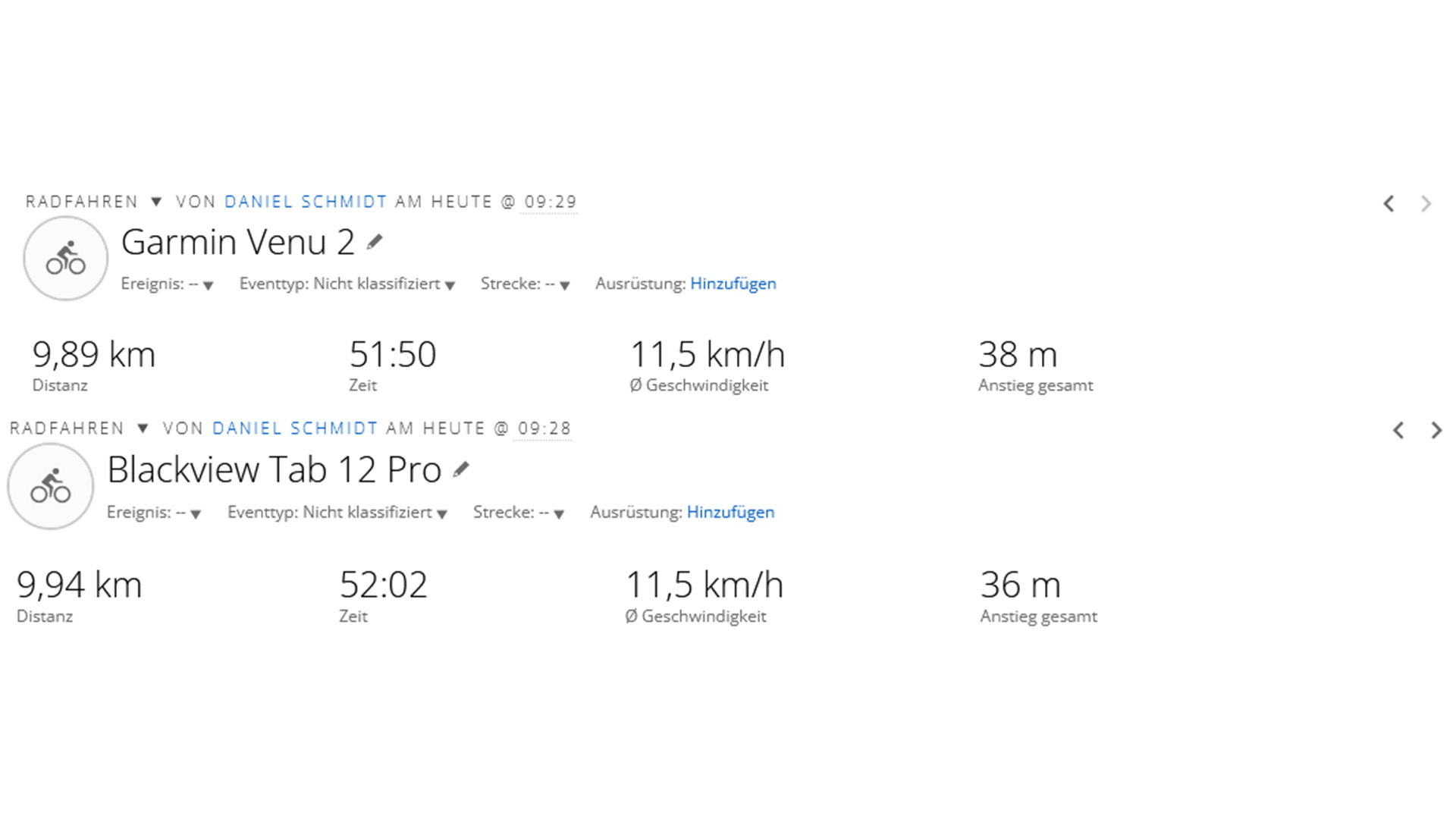Click the cycling icon beside Blackview Tab 12 Pro
The height and width of the screenshot is (819, 1456).
point(50,486)
